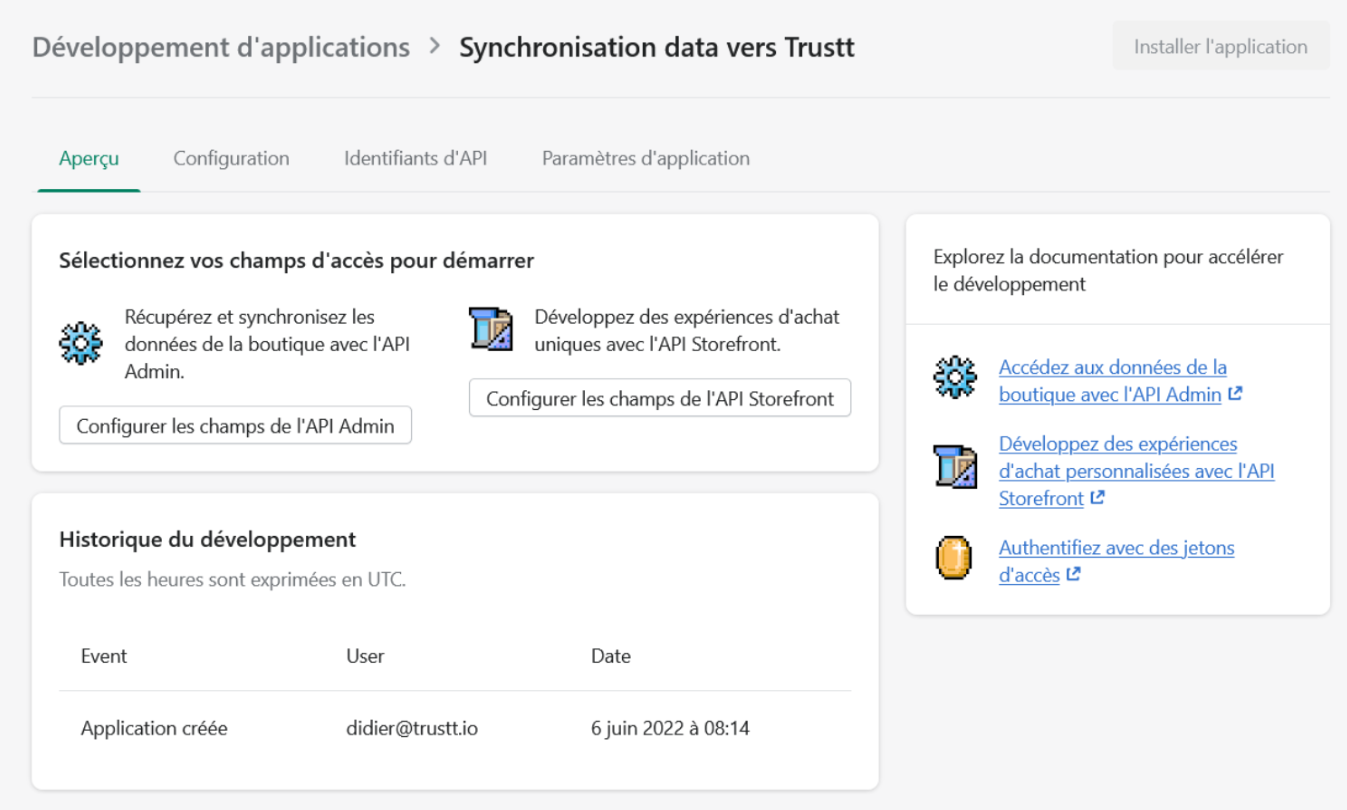Click external link icon after jetons d'accès

[x=1073, y=575]
